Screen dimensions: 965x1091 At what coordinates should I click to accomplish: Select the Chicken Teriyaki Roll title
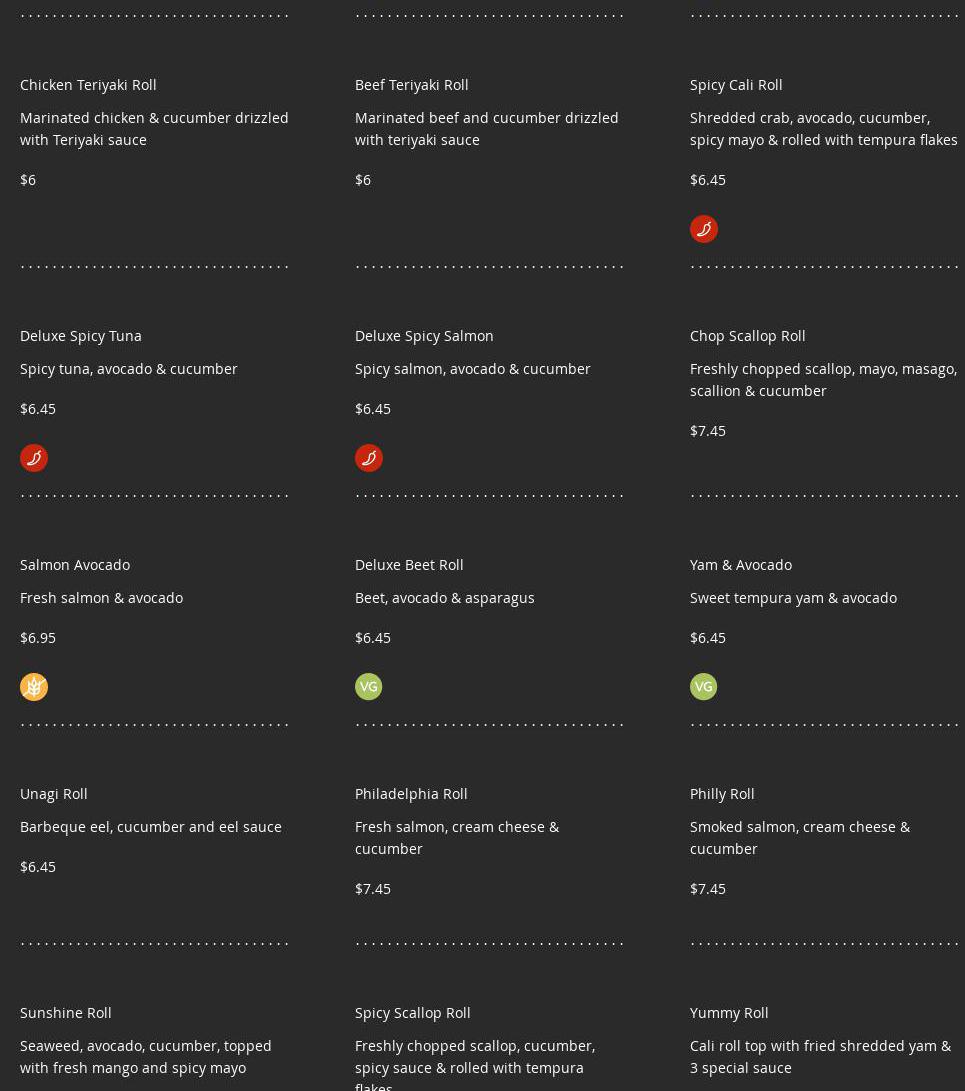pos(88,85)
